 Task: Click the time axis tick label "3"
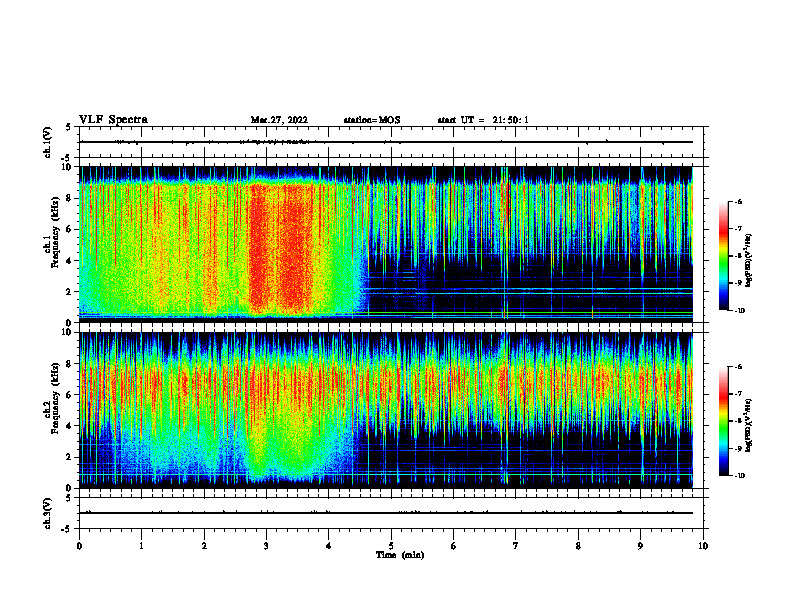pos(266,546)
